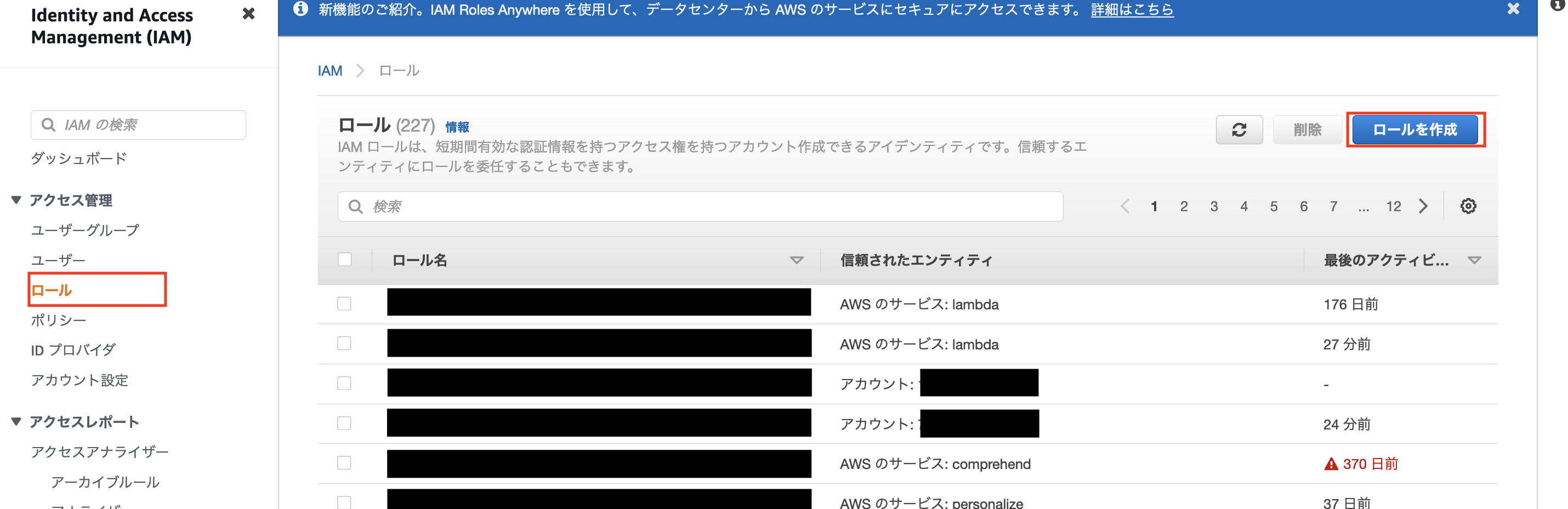
Task: Go to page 4 of roles
Action: tap(1243, 206)
